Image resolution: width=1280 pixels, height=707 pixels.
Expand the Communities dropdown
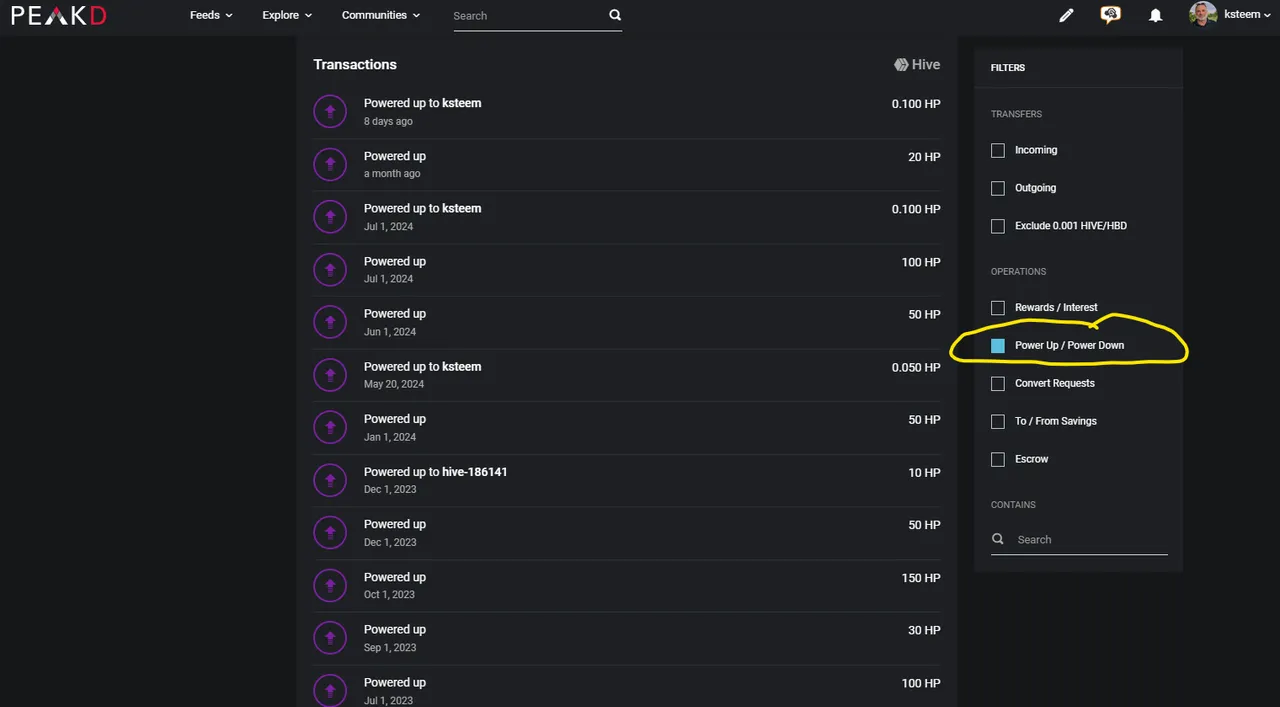point(381,15)
